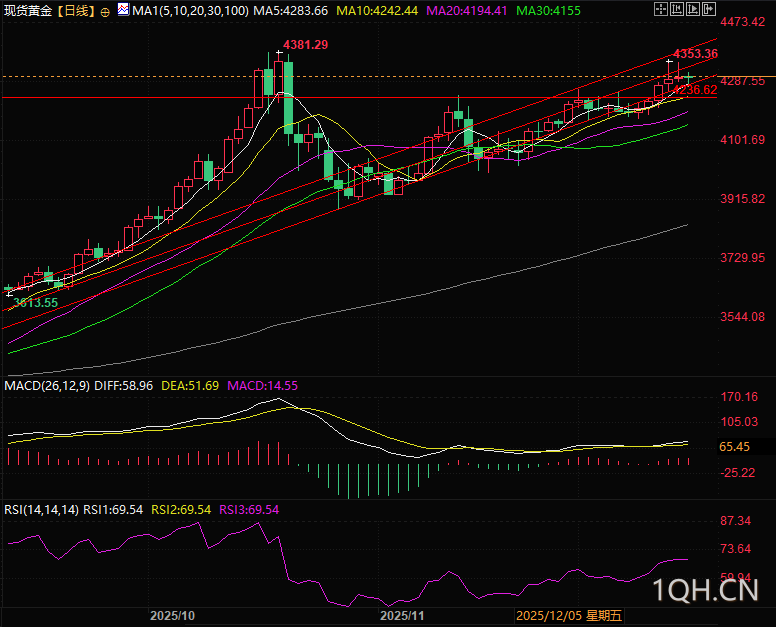Click the -25.22 MACD axis value
776x627 pixels.
[x=737, y=473]
